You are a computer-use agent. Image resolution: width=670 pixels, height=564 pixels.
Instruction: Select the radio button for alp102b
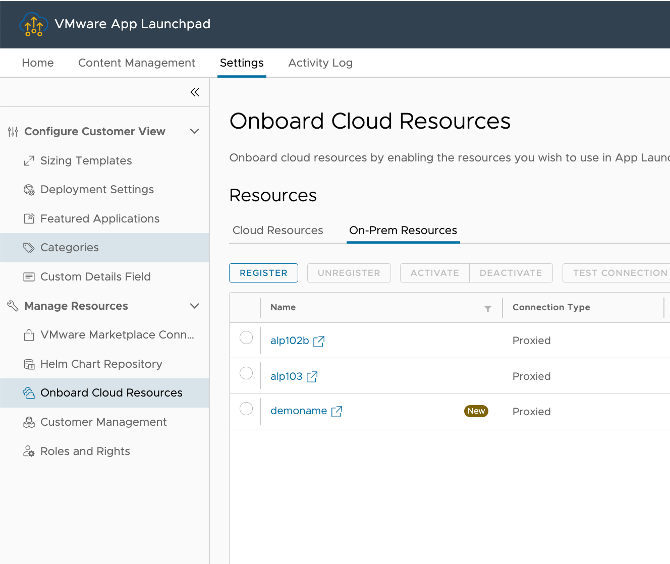(x=246, y=338)
